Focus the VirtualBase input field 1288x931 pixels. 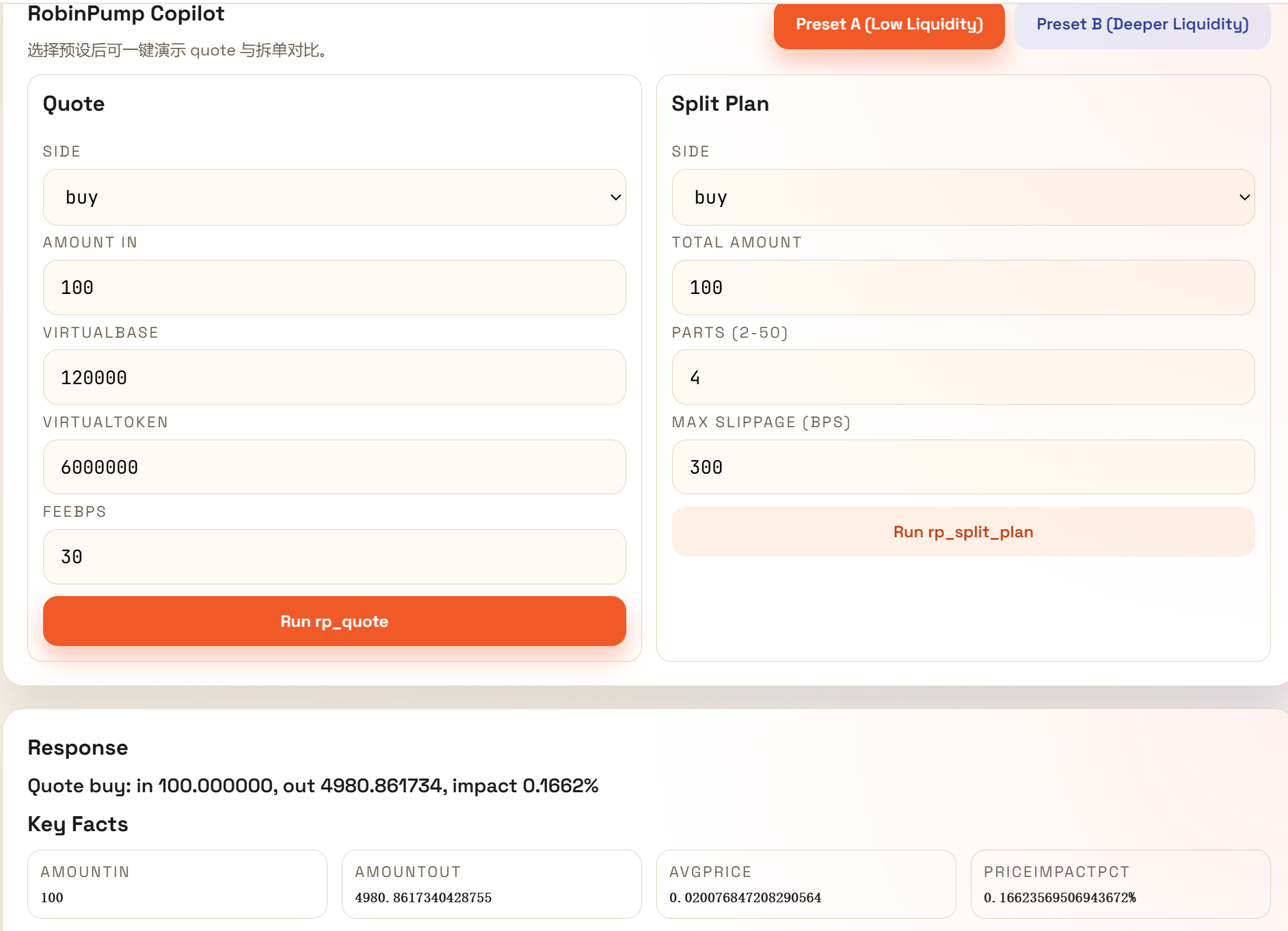click(334, 377)
